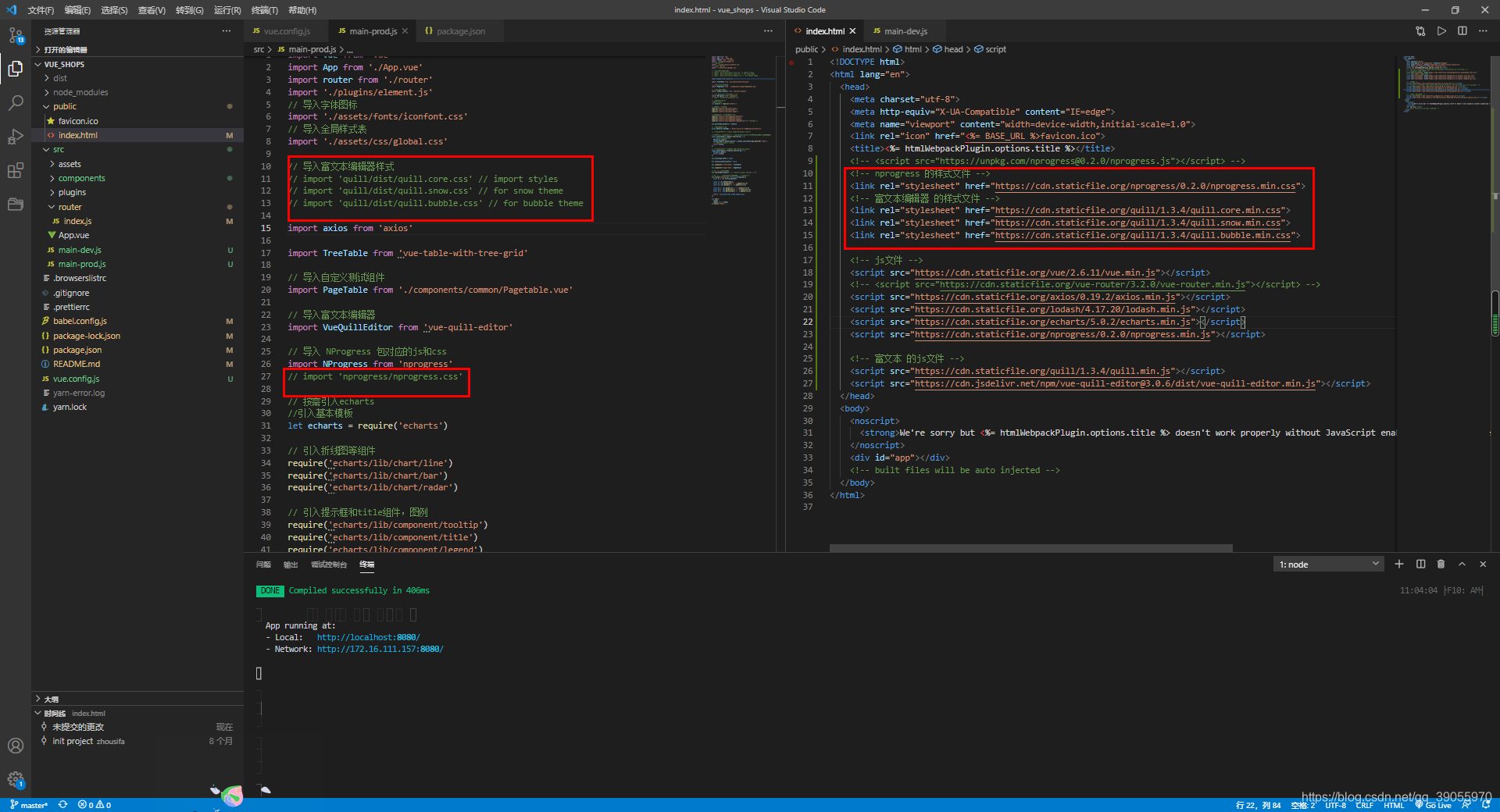1500x812 pixels.
Task: Switch to the 输出 Output panel tab
Action: point(291,564)
